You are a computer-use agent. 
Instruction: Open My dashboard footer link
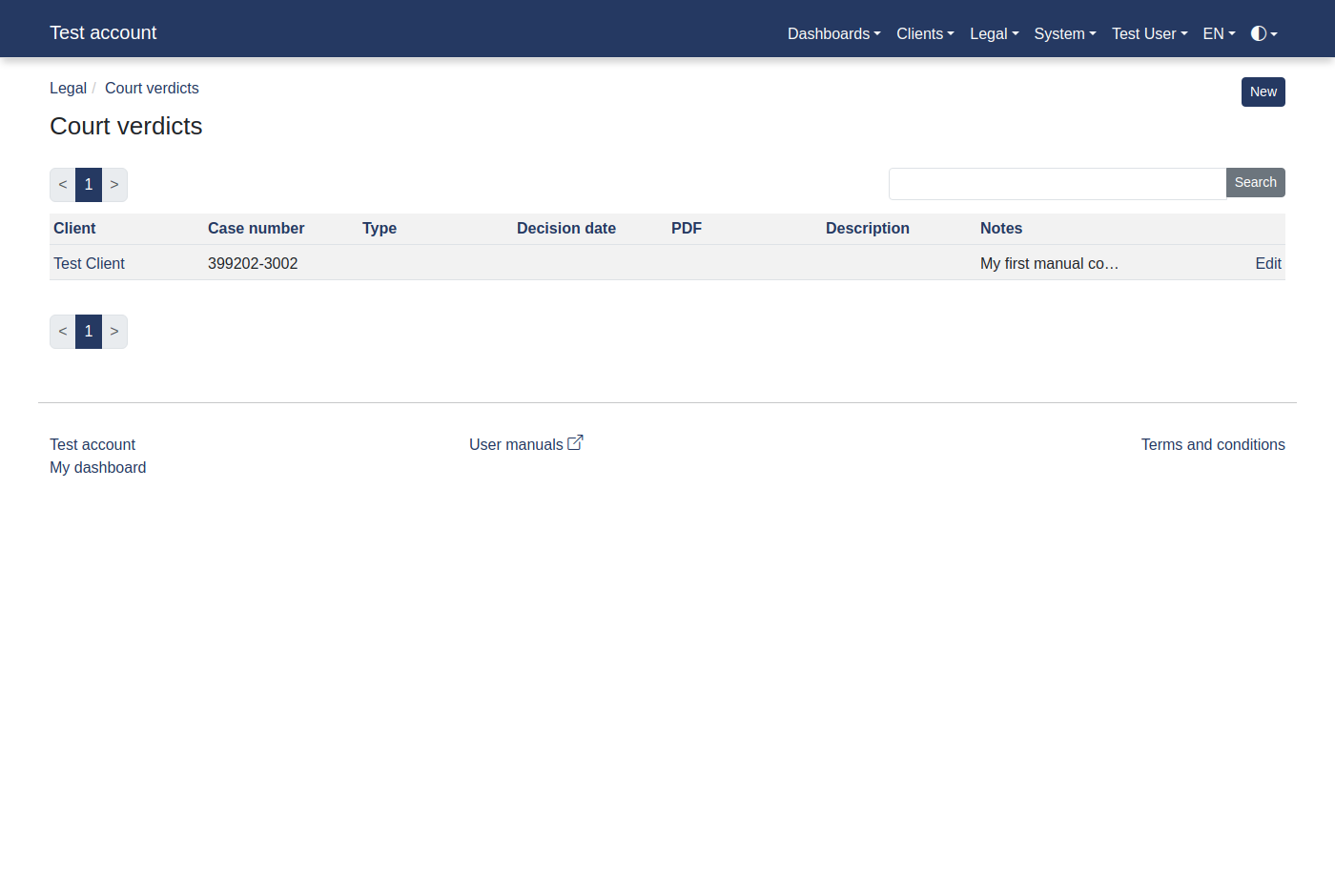(97, 467)
